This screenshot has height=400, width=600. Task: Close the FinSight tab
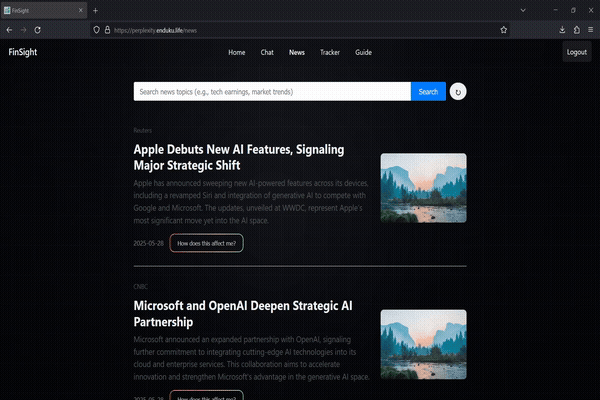coord(80,10)
